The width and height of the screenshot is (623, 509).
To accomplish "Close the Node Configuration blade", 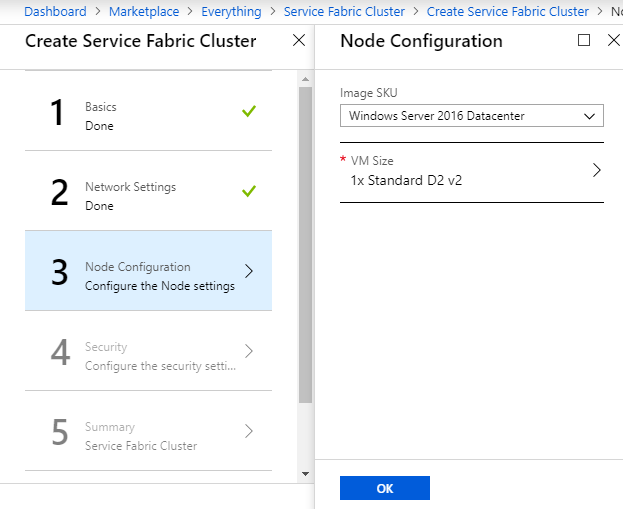I will [x=613, y=41].
